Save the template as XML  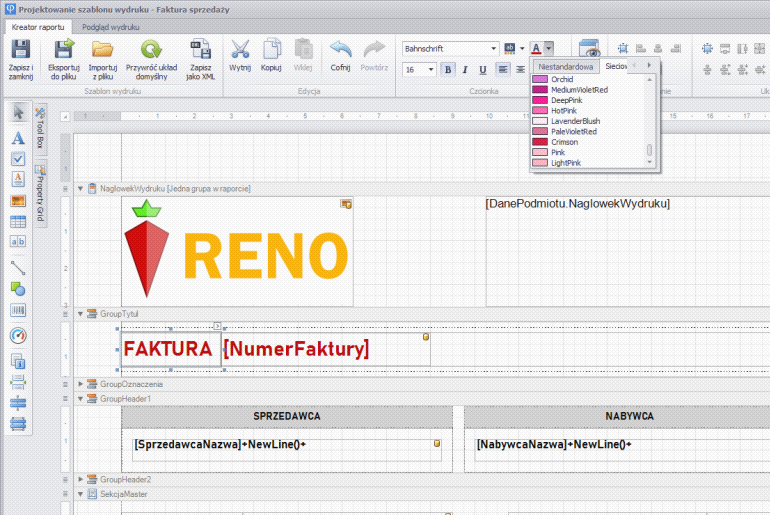click(x=200, y=59)
